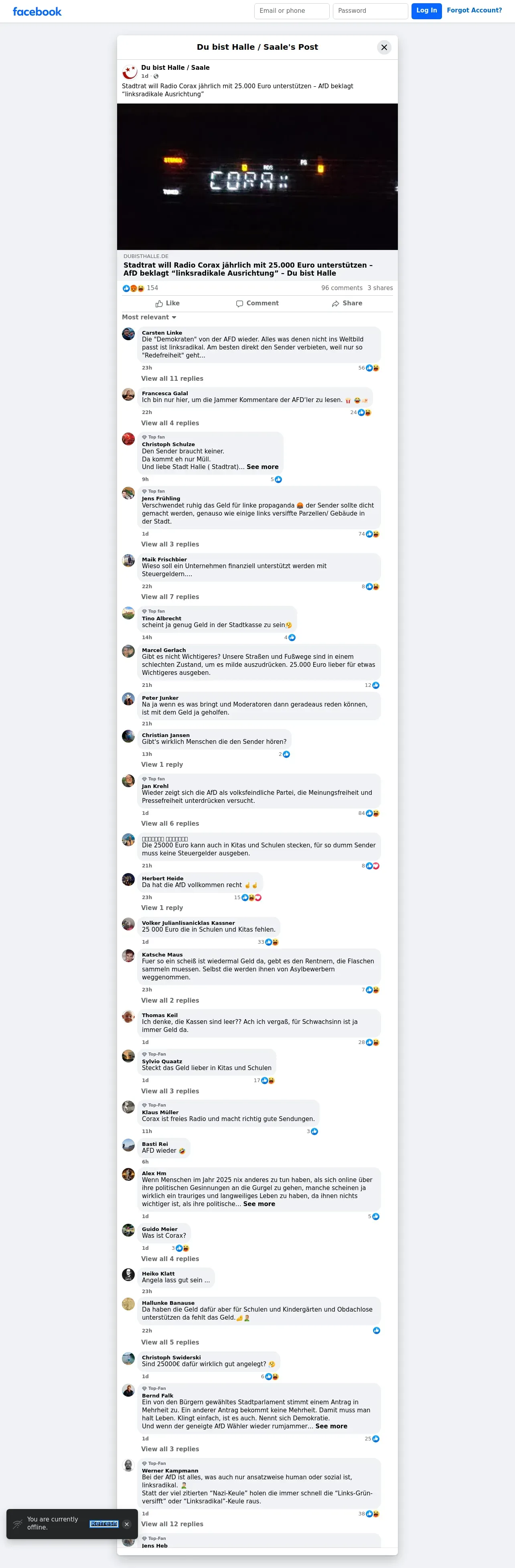The width and height of the screenshot is (515, 1568).
Task: Open the Most relevant sorting dropdown
Action: (149, 317)
